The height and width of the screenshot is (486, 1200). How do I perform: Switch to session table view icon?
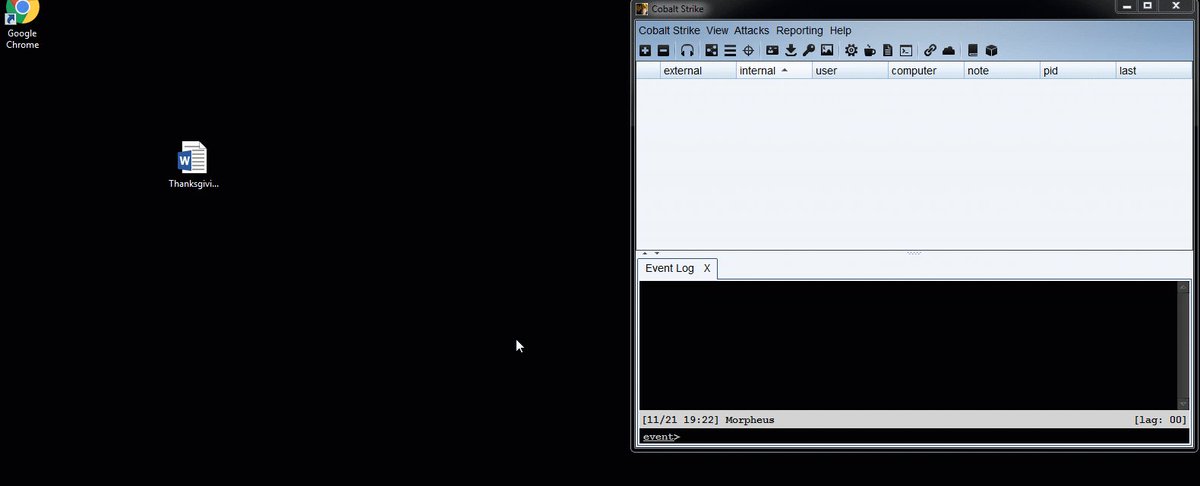[x=730, y=50]
